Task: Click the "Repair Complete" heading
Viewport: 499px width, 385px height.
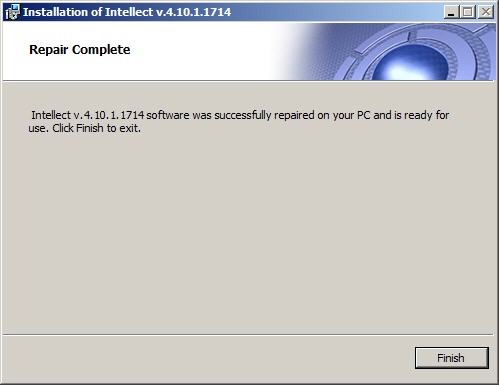Action: (80, 50)
